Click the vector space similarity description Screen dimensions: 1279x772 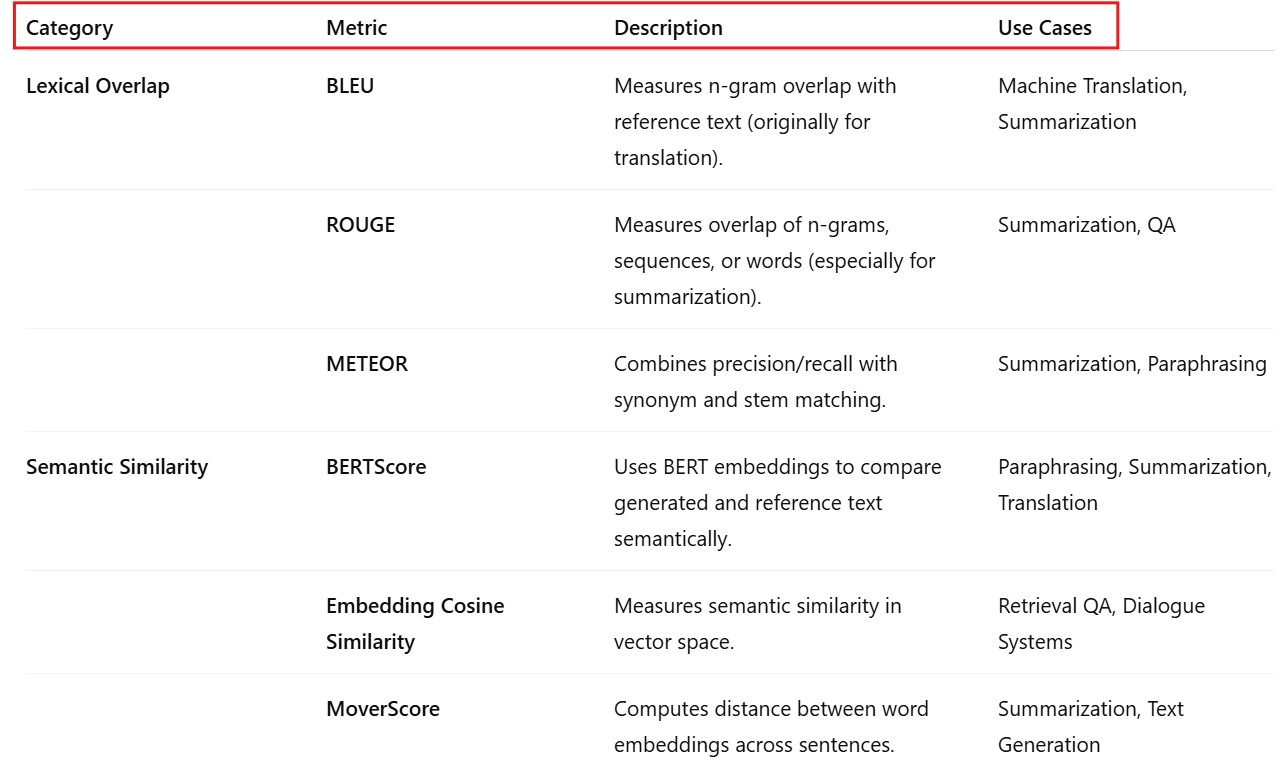757,624
